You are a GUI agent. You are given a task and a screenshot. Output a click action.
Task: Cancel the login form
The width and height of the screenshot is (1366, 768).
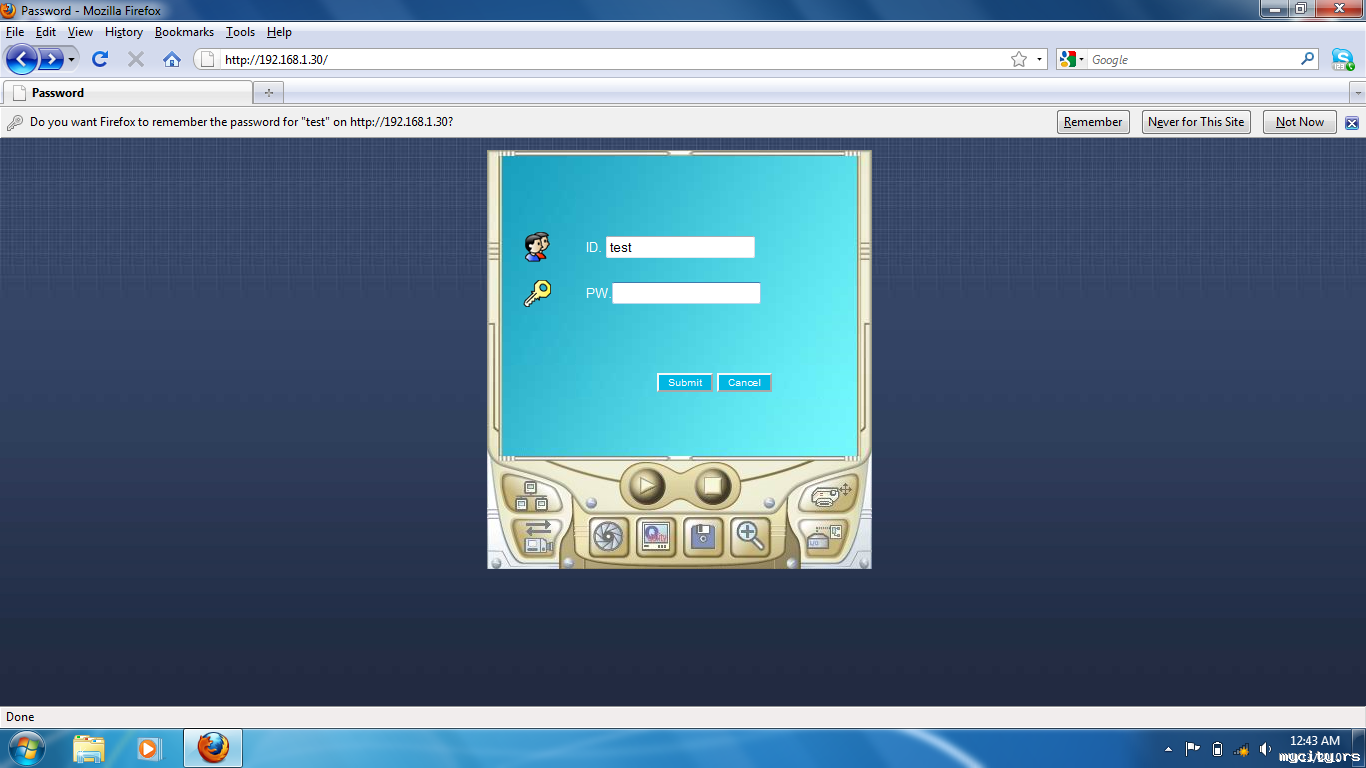(744, 383)
